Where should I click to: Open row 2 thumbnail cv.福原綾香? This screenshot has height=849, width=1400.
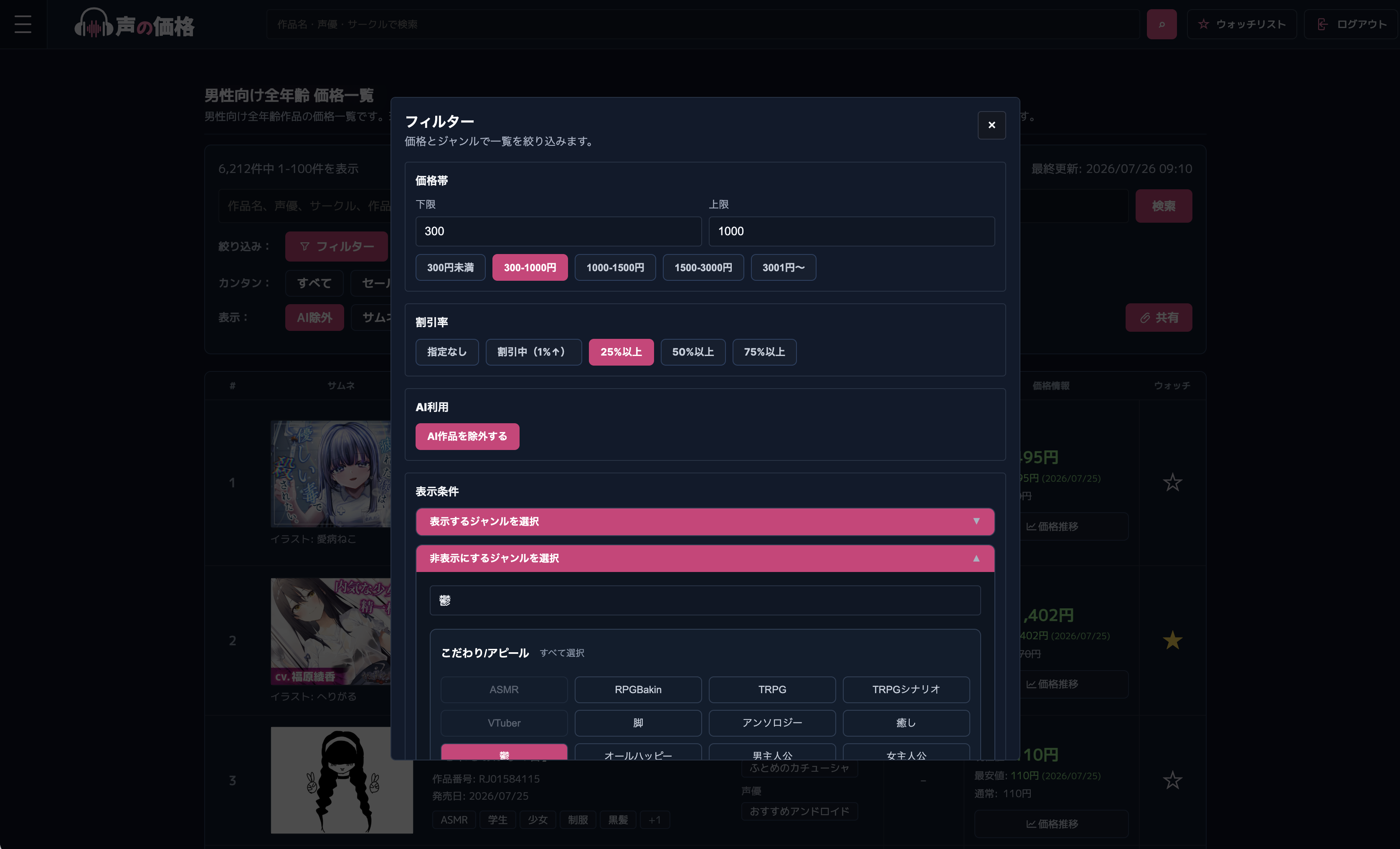(331, 631)
